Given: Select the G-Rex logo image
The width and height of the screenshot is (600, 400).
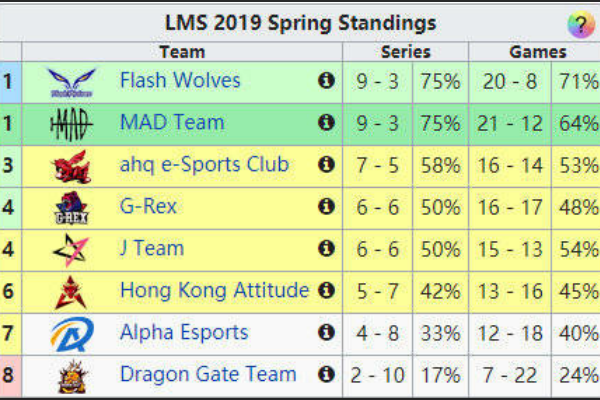Looking at the screenshot, I should pyautogui.click(x=72, y=208).
